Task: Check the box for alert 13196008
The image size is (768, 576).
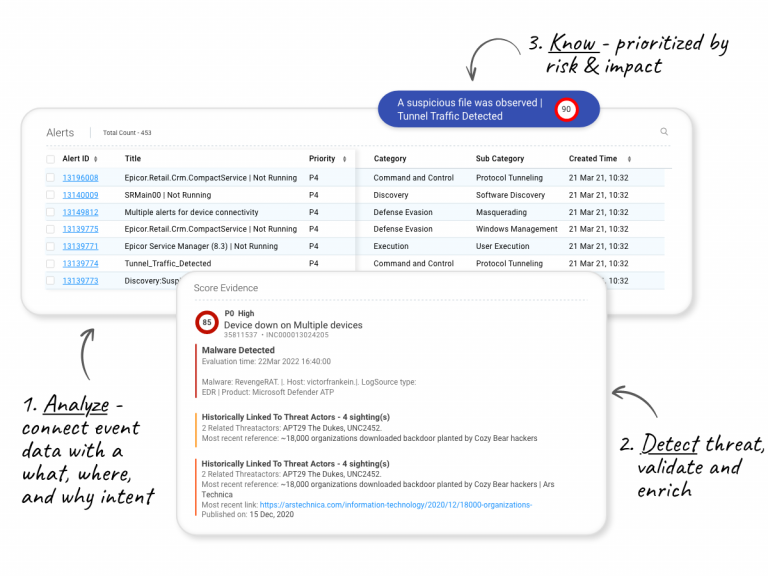Action: [51, 178]
